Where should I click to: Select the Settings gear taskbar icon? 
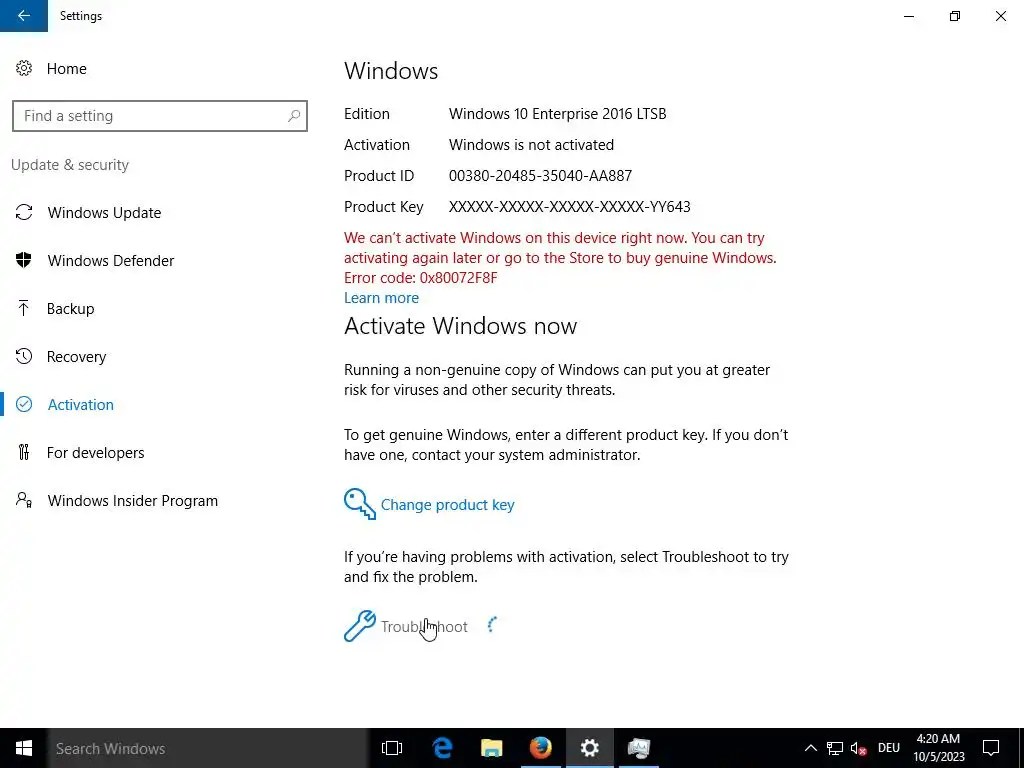(x=589, y=748)
